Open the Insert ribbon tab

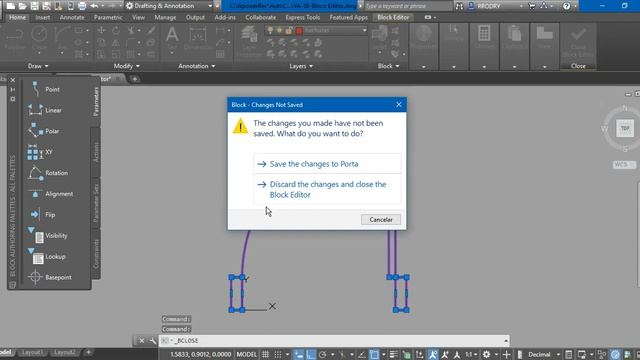click(42, 18)
